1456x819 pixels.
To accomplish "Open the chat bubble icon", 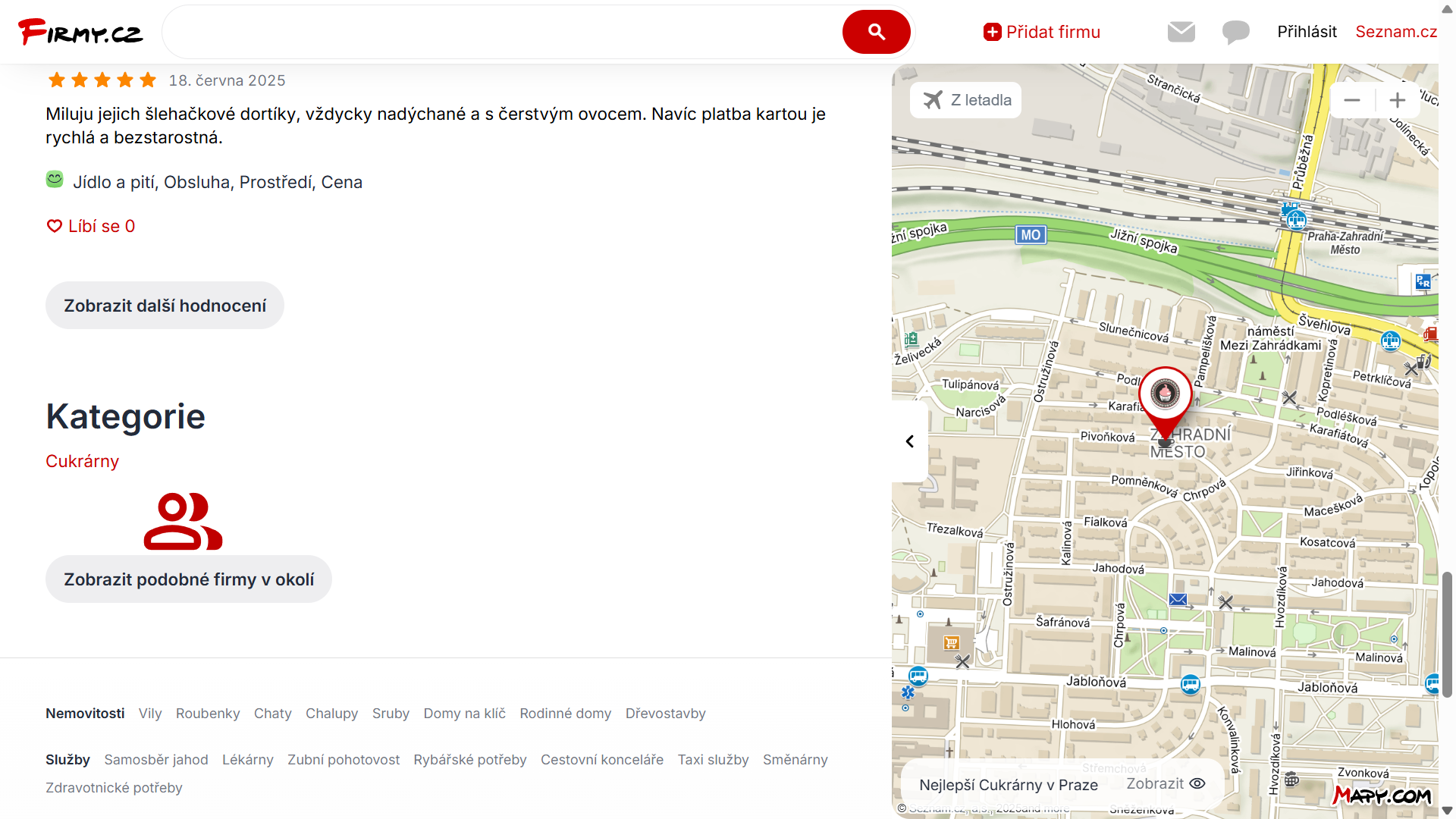I will [1235, 32].
